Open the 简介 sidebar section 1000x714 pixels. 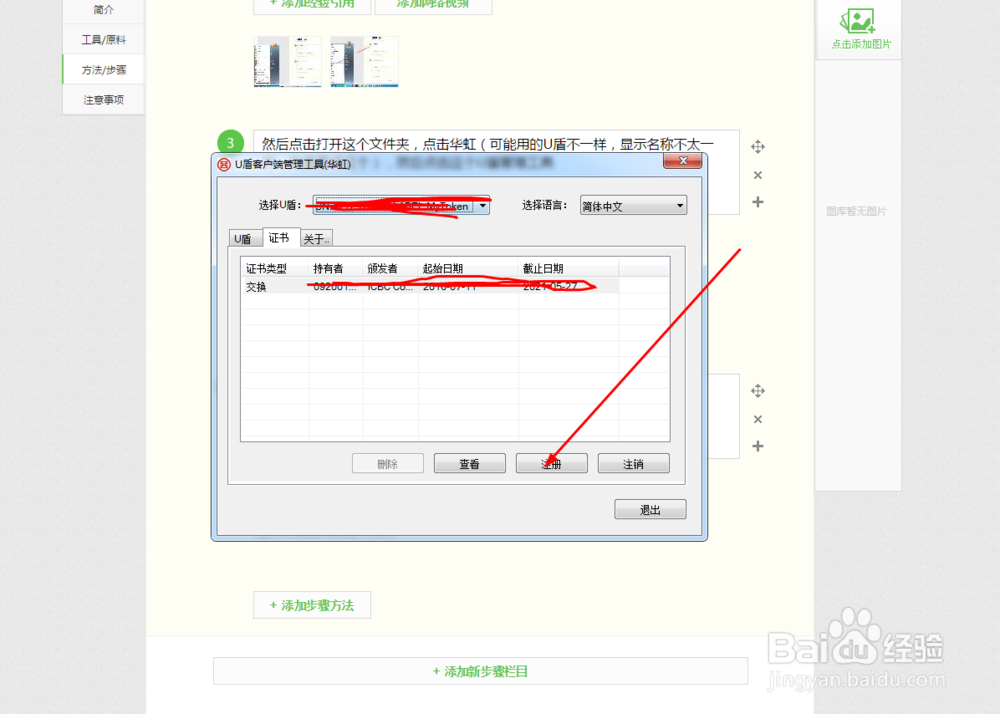click(103, 10)
